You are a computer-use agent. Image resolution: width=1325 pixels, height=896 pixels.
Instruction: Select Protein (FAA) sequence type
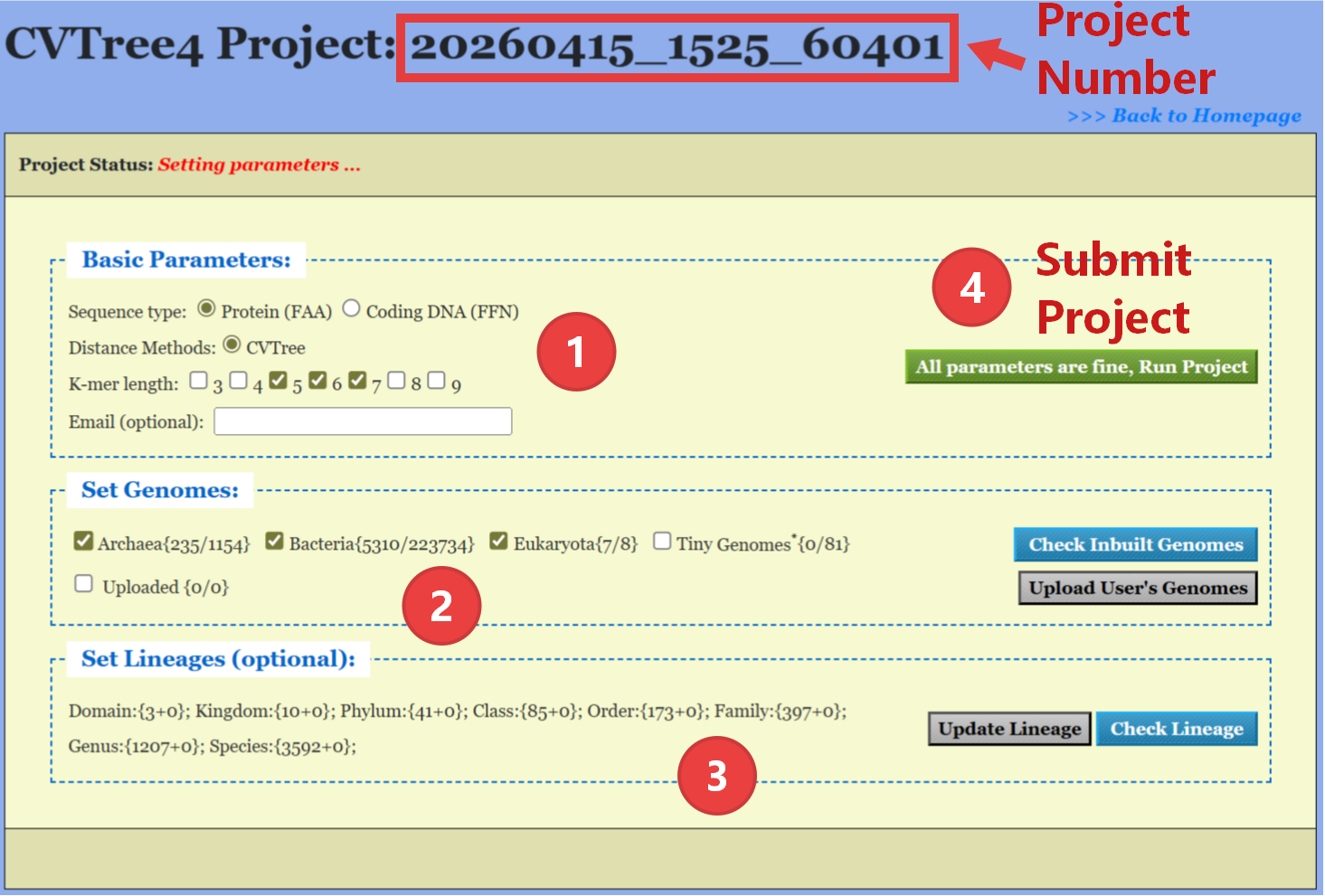coord(206,309)
